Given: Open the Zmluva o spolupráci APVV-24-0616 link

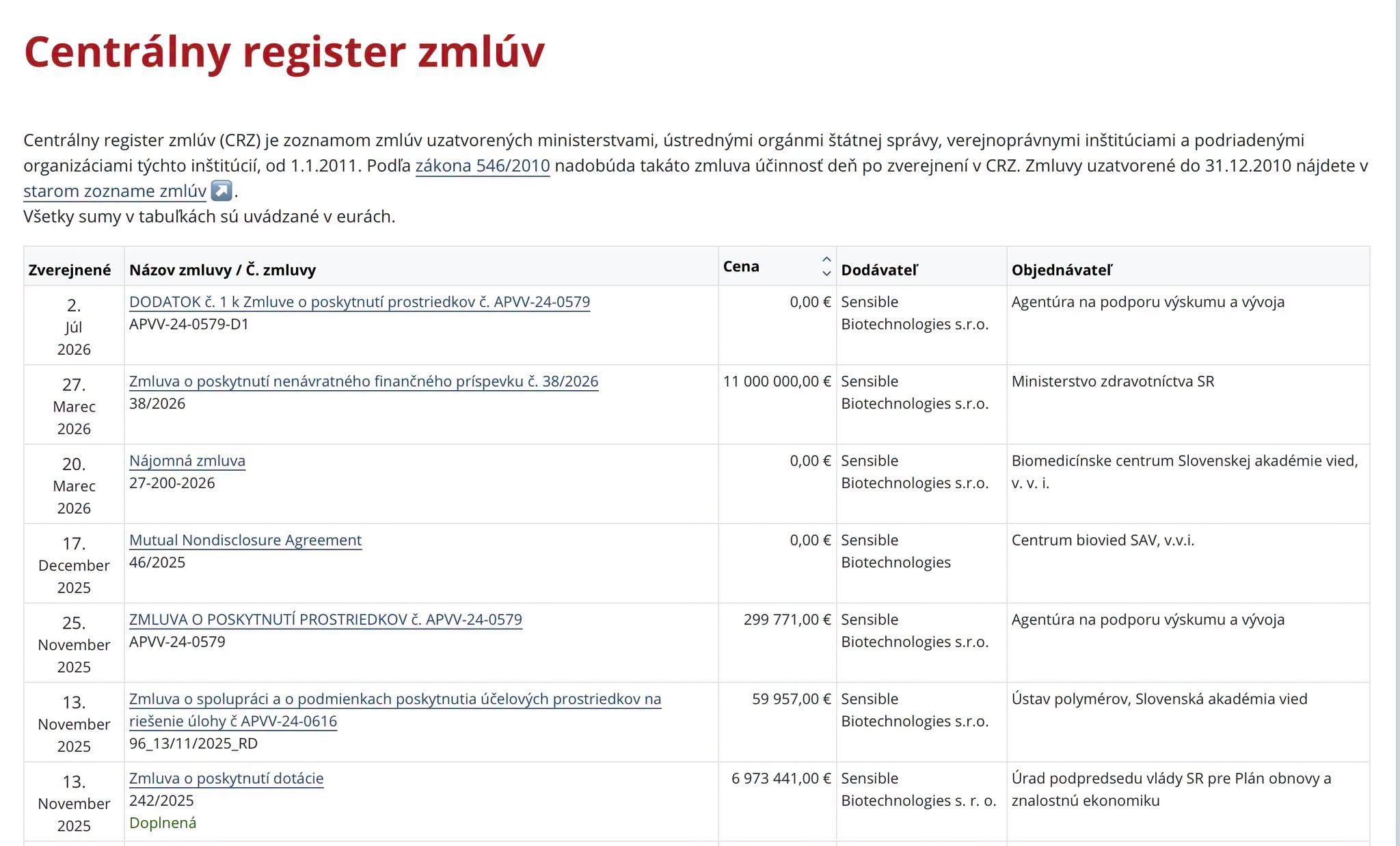Looking at the screenshot, I should click(395, 710).
